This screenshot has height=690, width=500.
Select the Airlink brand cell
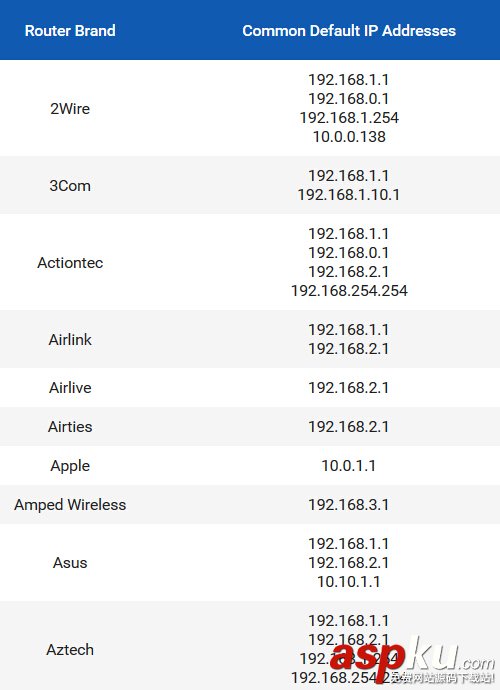(70, 339)
